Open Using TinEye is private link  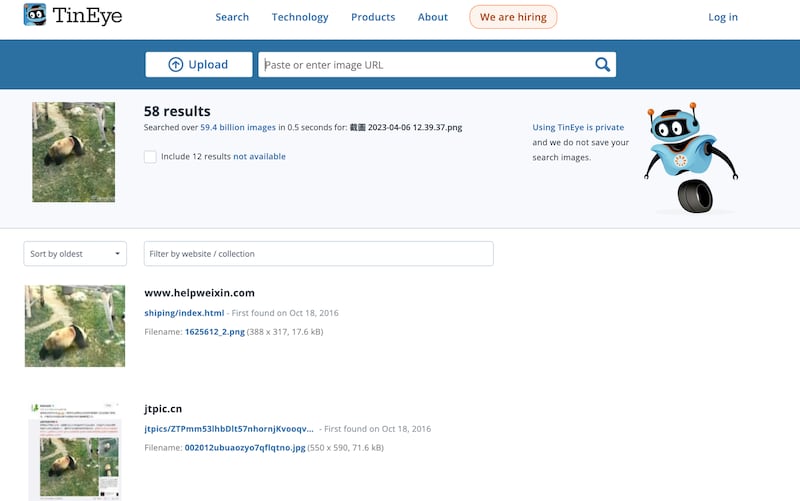click(578, 128)
